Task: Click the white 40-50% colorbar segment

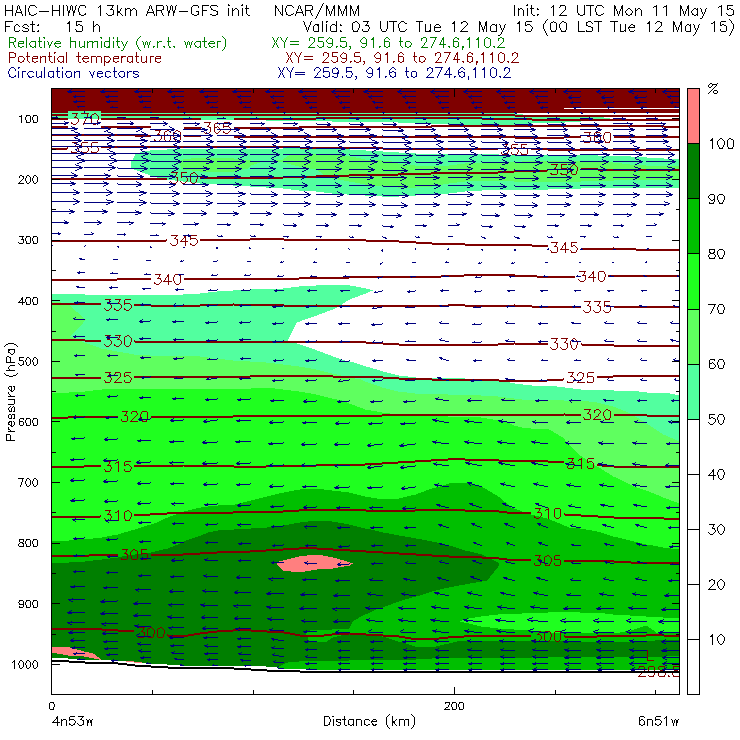Action: tap(693, 446)
